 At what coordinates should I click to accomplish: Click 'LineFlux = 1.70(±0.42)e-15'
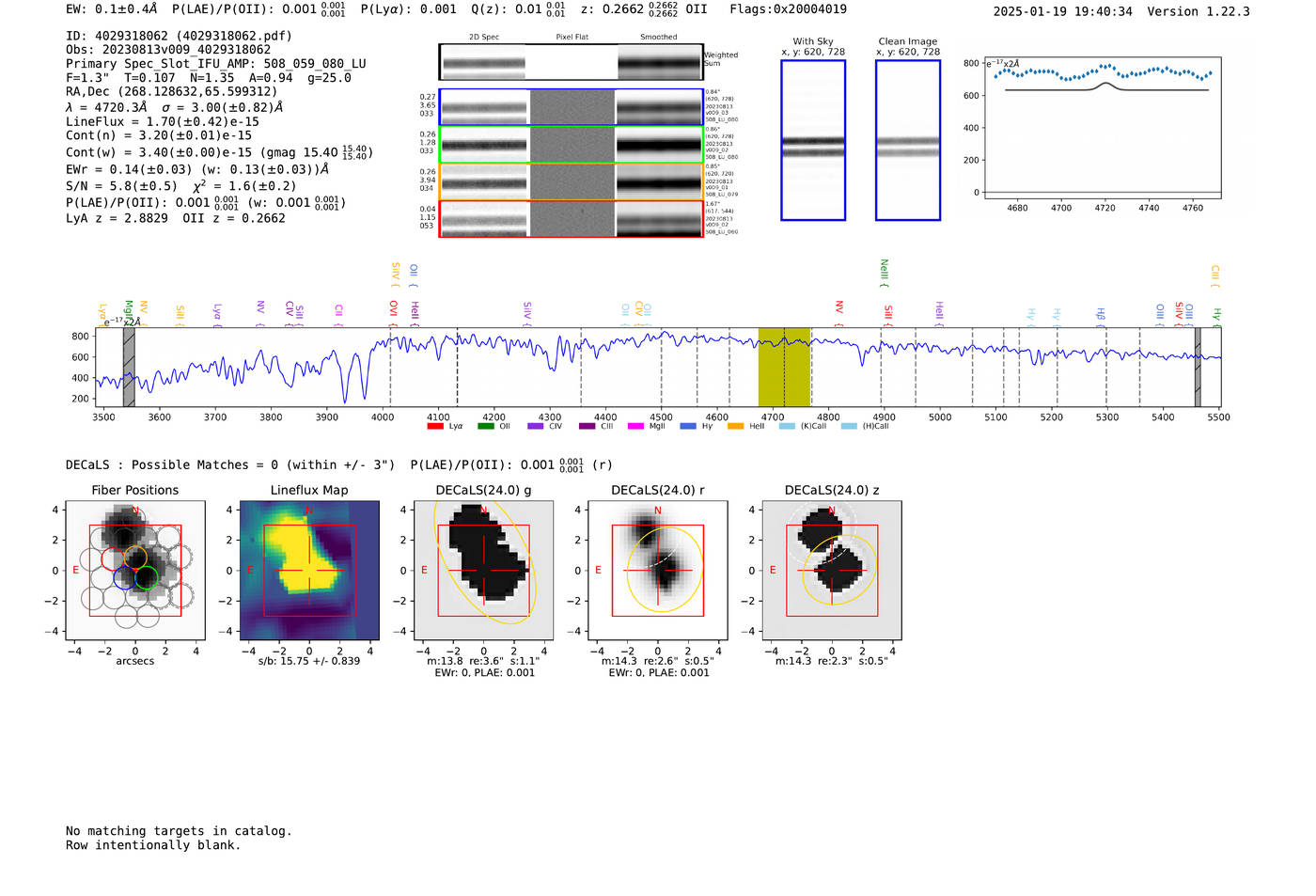click(x=163, y=121)
